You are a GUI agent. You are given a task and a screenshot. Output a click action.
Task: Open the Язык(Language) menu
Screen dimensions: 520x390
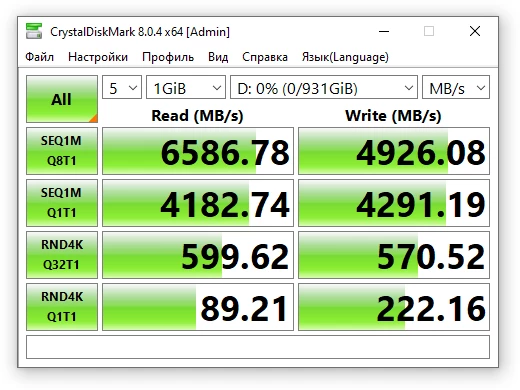click(x=345, y=57)
